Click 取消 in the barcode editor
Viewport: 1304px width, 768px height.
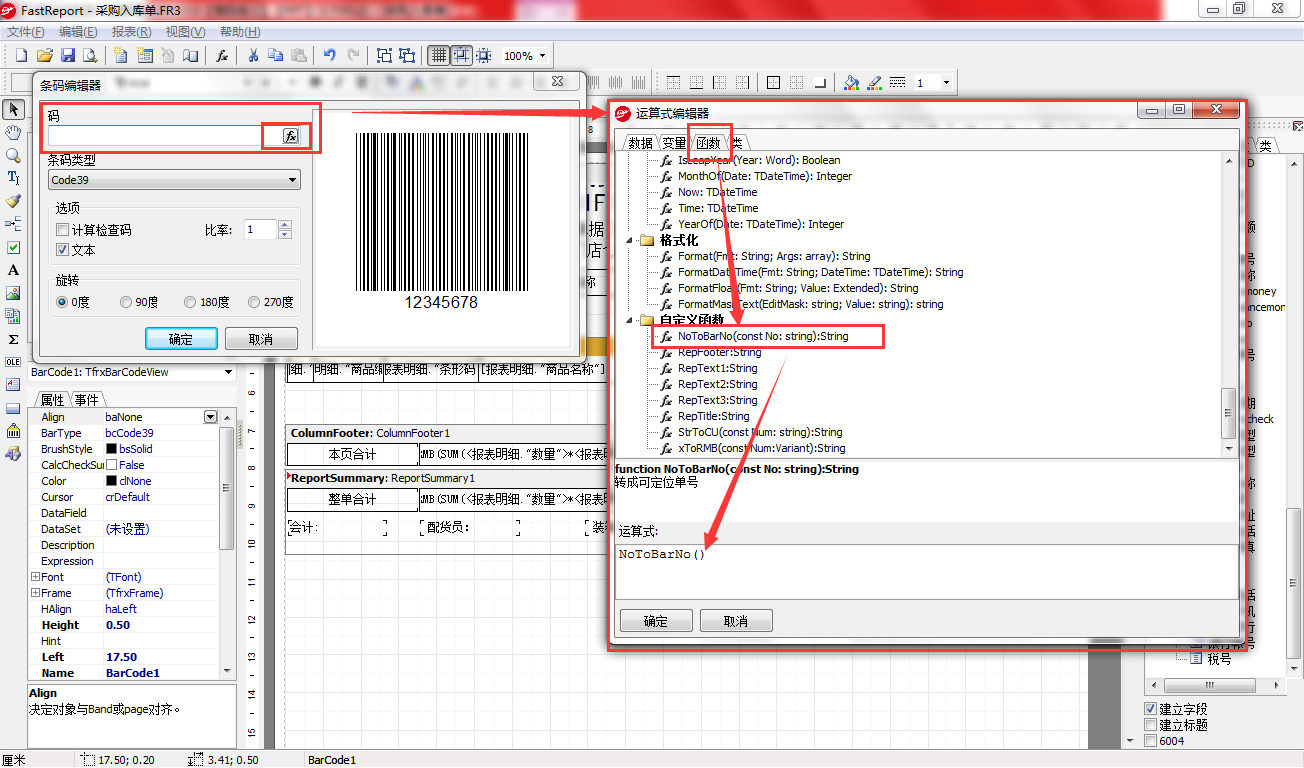tap(261, 338)
